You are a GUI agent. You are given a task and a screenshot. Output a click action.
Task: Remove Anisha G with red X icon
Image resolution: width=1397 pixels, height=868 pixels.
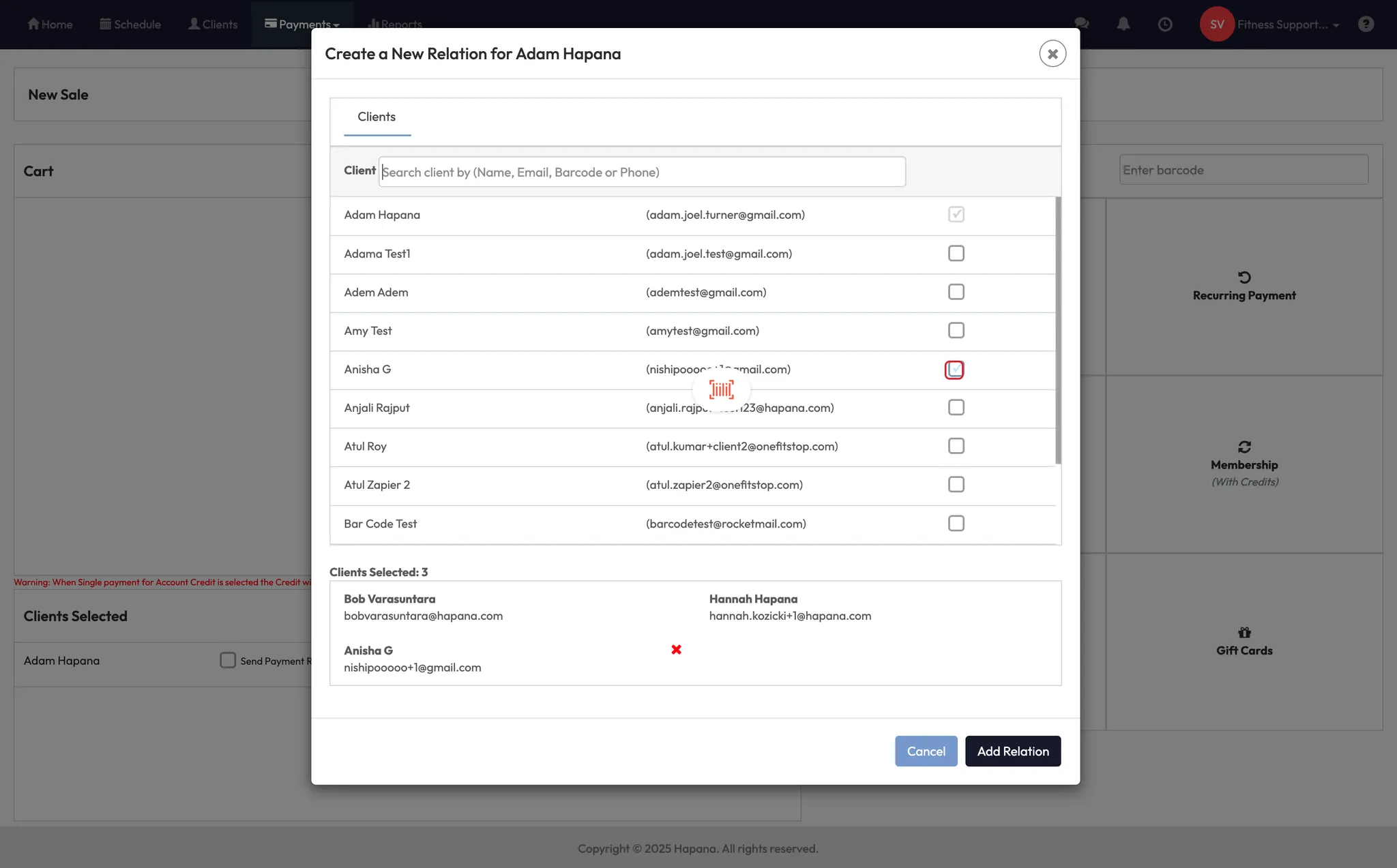click(676, 650)
